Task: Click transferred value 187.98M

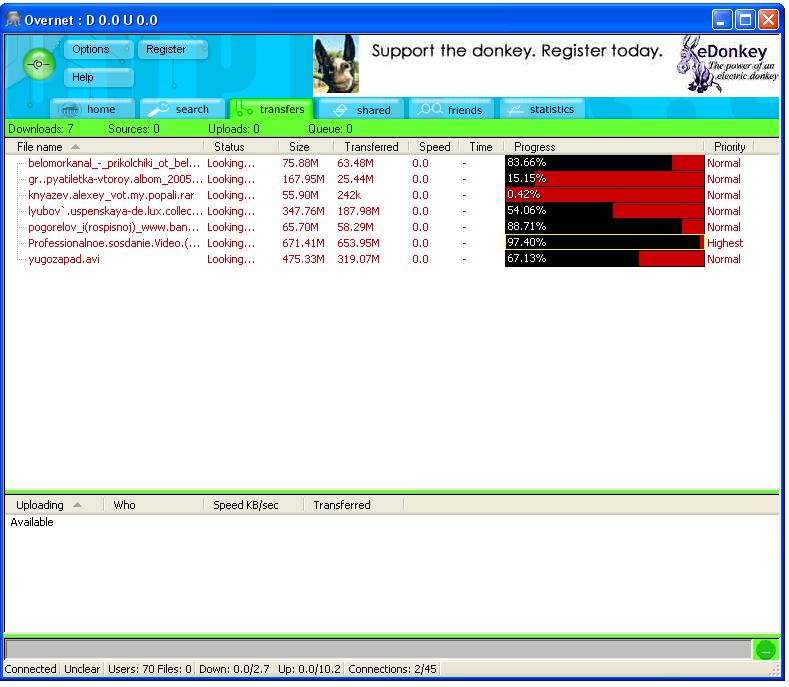Action: point(358,211)
